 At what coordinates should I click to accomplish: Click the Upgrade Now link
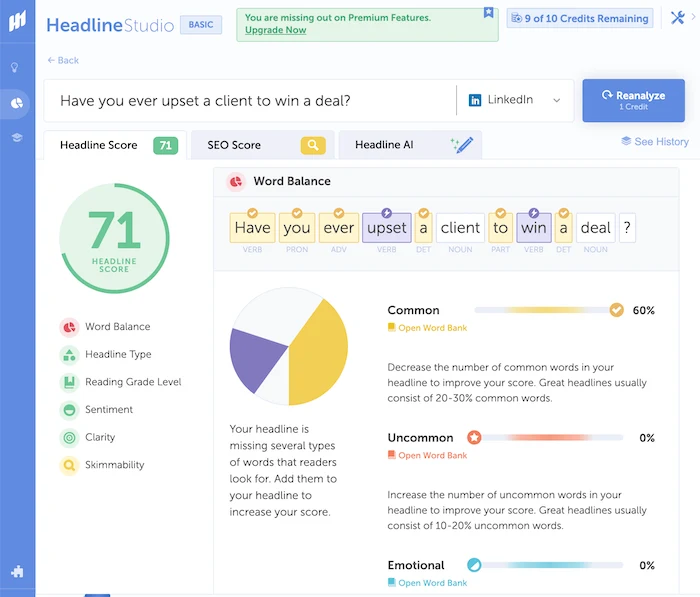coord(277,31)
